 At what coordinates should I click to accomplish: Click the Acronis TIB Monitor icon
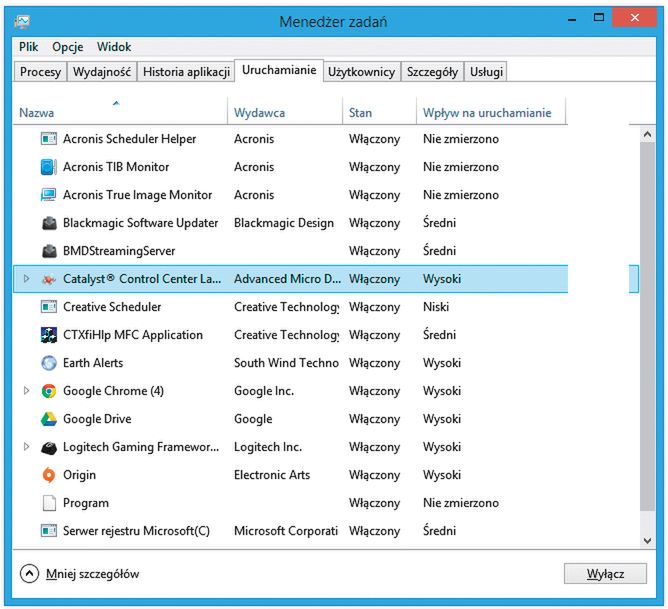coord(49,167)
